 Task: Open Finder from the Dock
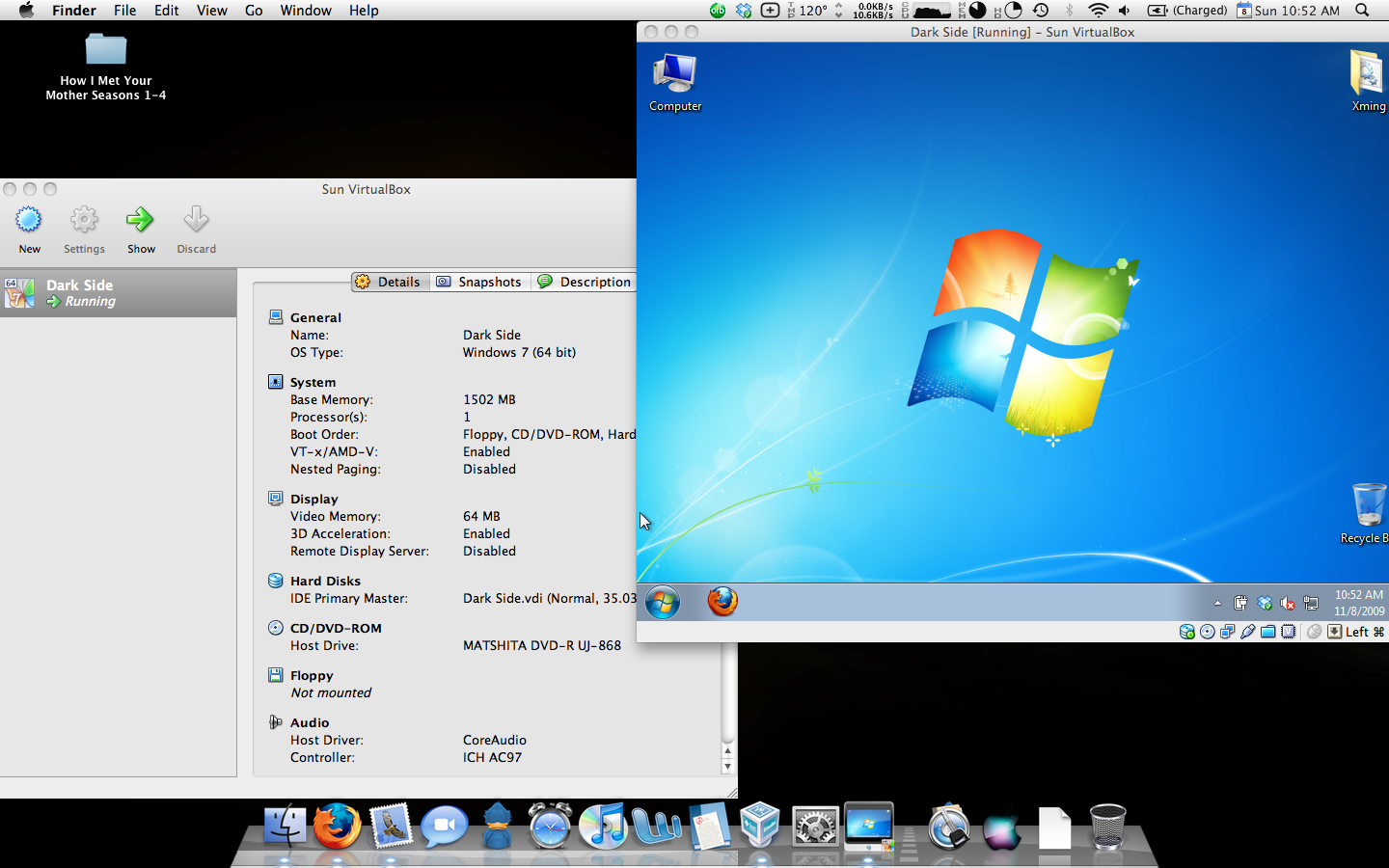[x=285, y=827]
